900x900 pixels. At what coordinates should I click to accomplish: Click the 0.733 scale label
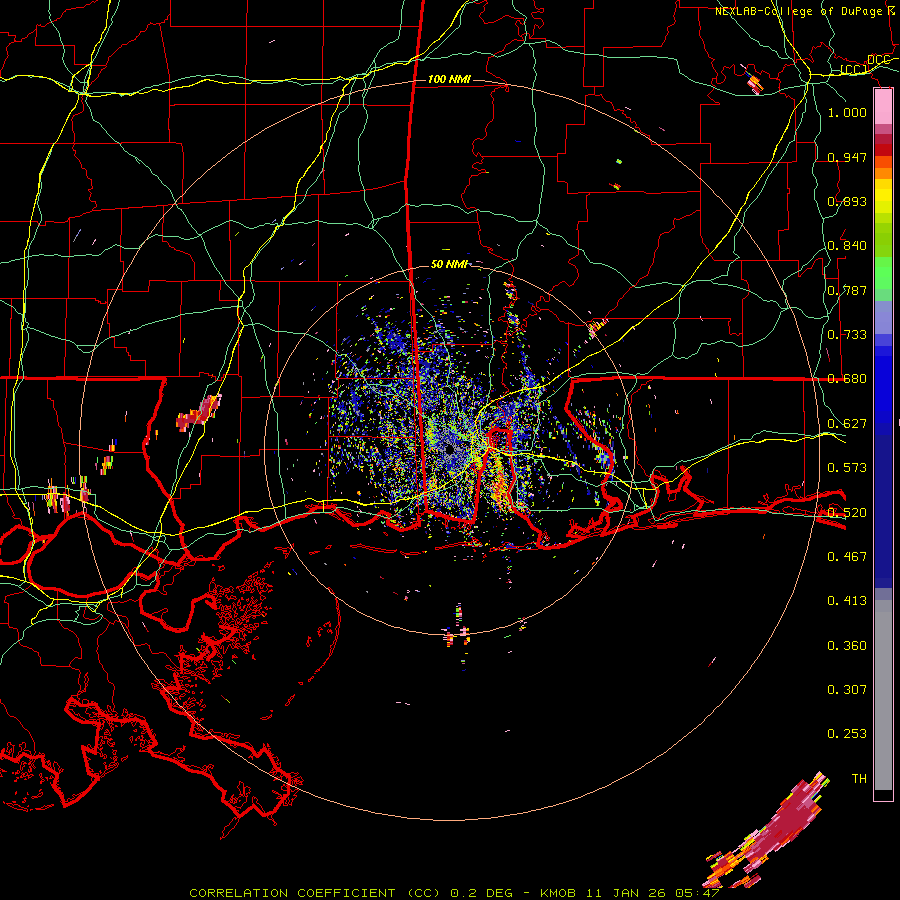847,334
